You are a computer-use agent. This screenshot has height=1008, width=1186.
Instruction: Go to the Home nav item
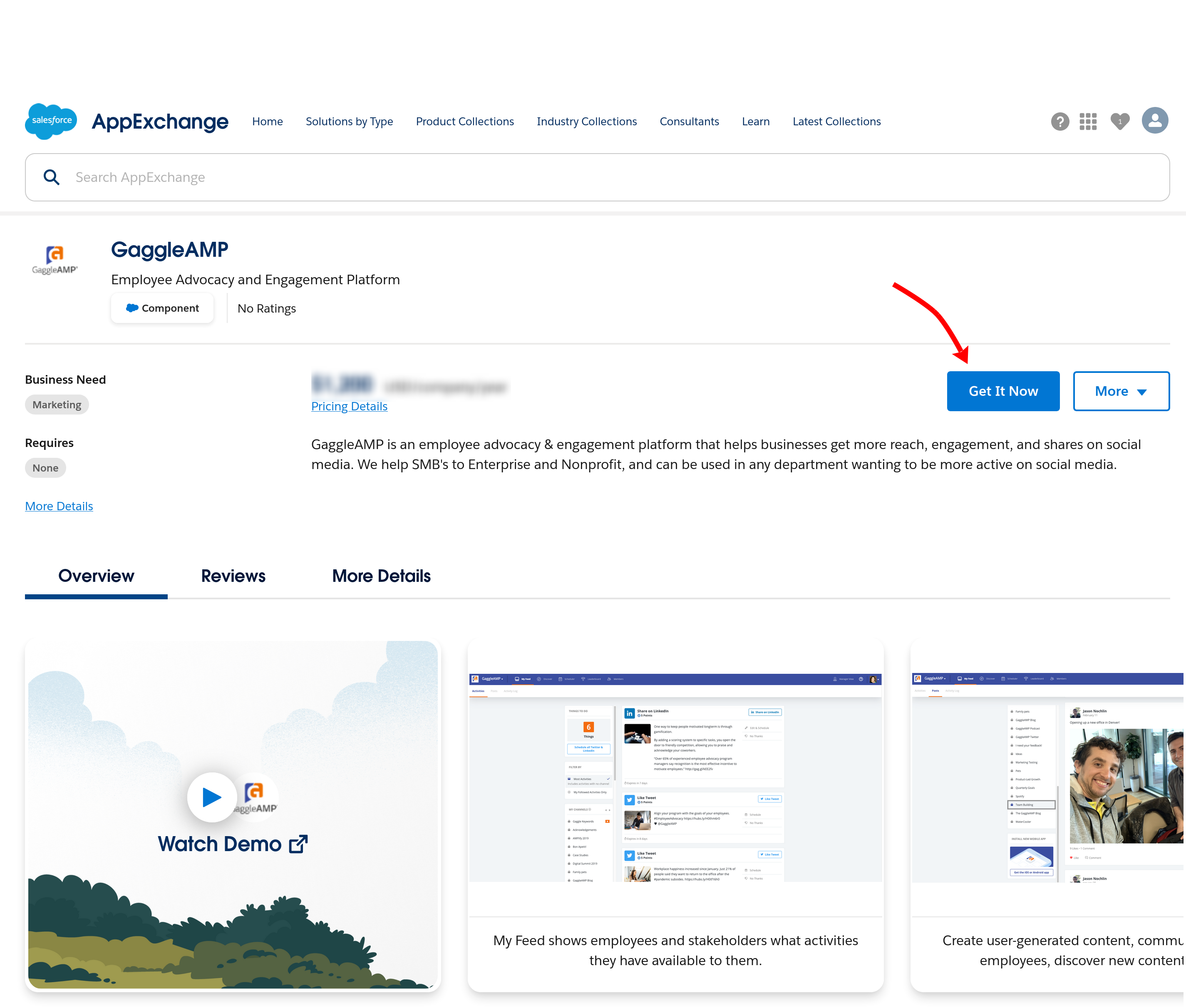267,122
